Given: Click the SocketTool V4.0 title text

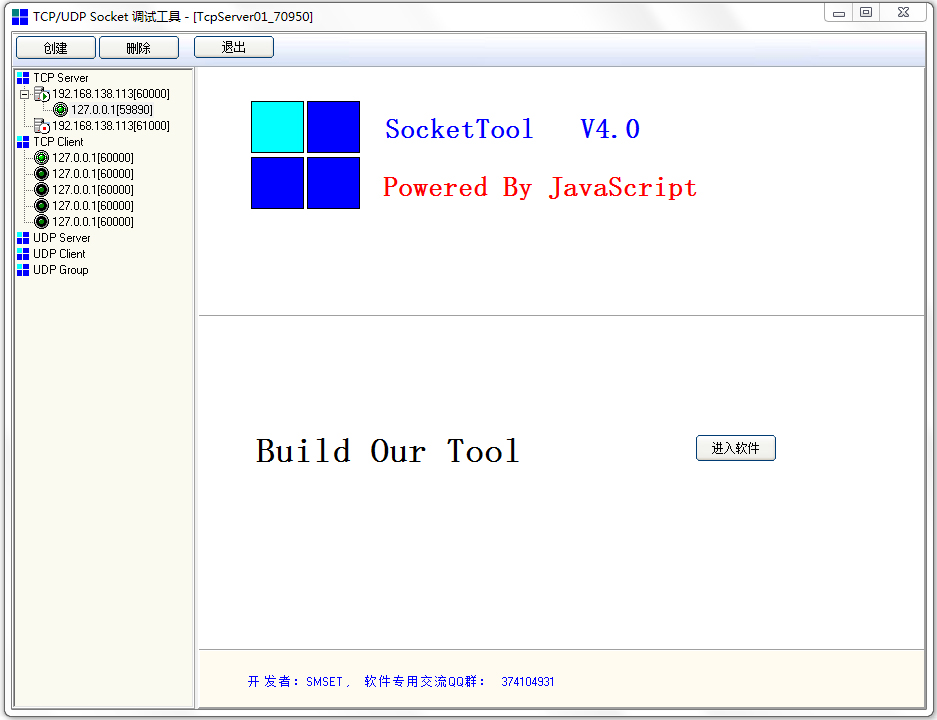Looking at the screenshot, I should click(508, 128).
